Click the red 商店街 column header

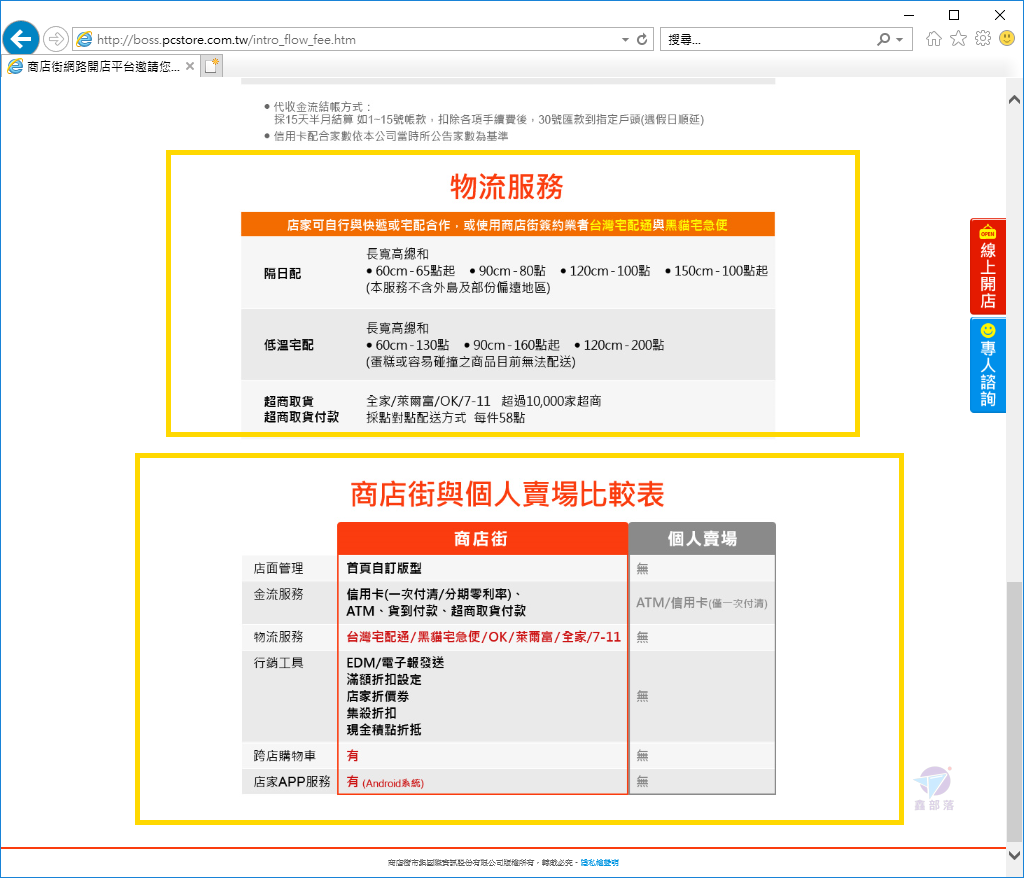point(482,539)
